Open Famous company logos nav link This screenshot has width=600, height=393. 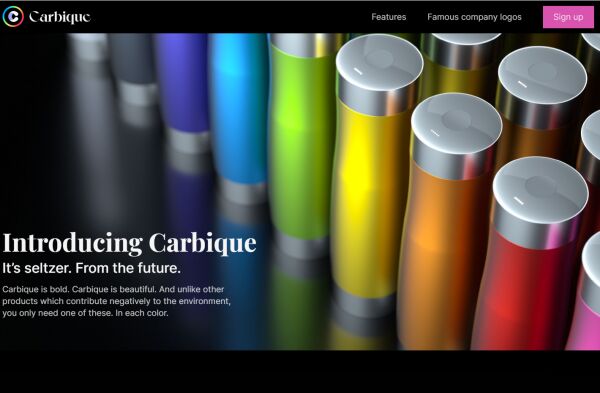[x=474, y=17]
